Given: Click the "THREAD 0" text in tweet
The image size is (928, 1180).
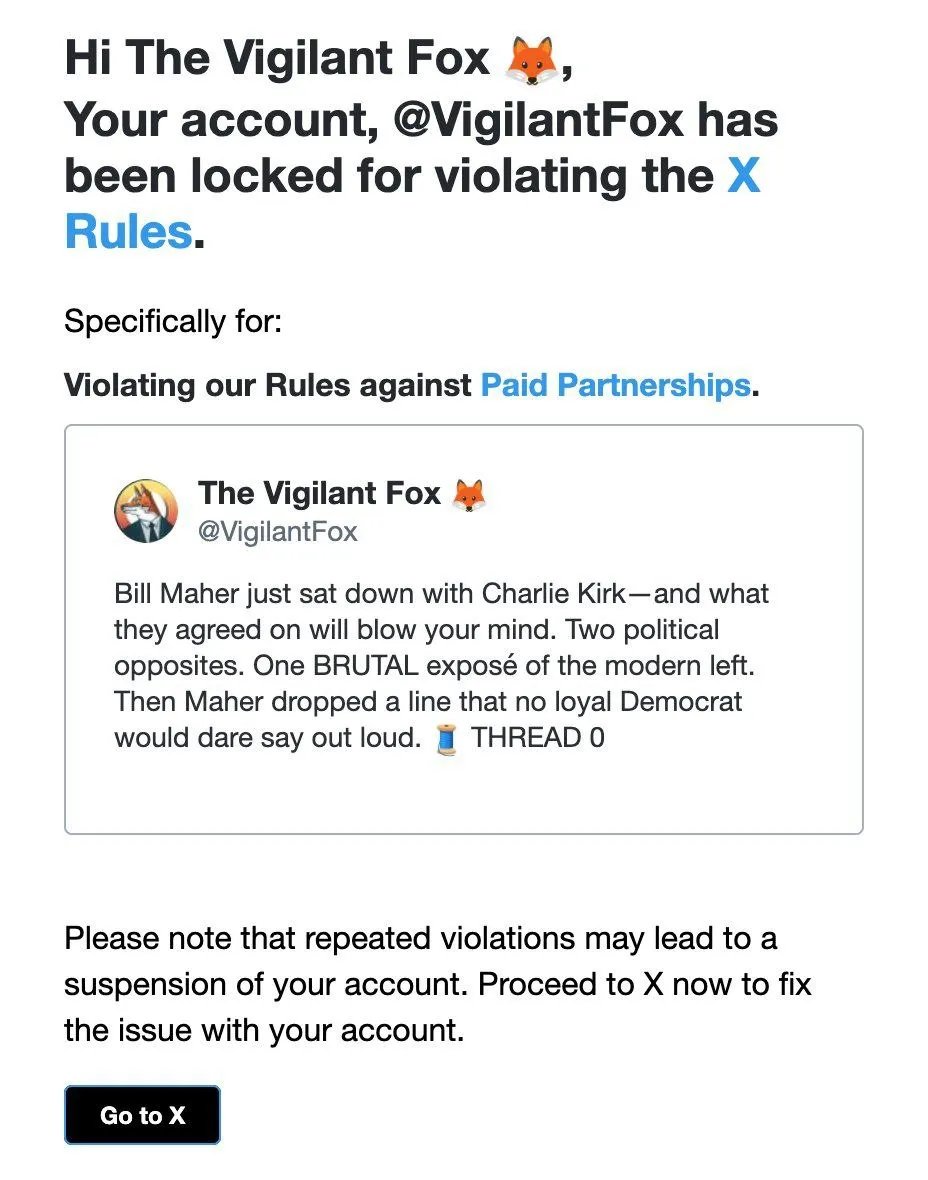Looking at the screenshot, I should point(537,739).
